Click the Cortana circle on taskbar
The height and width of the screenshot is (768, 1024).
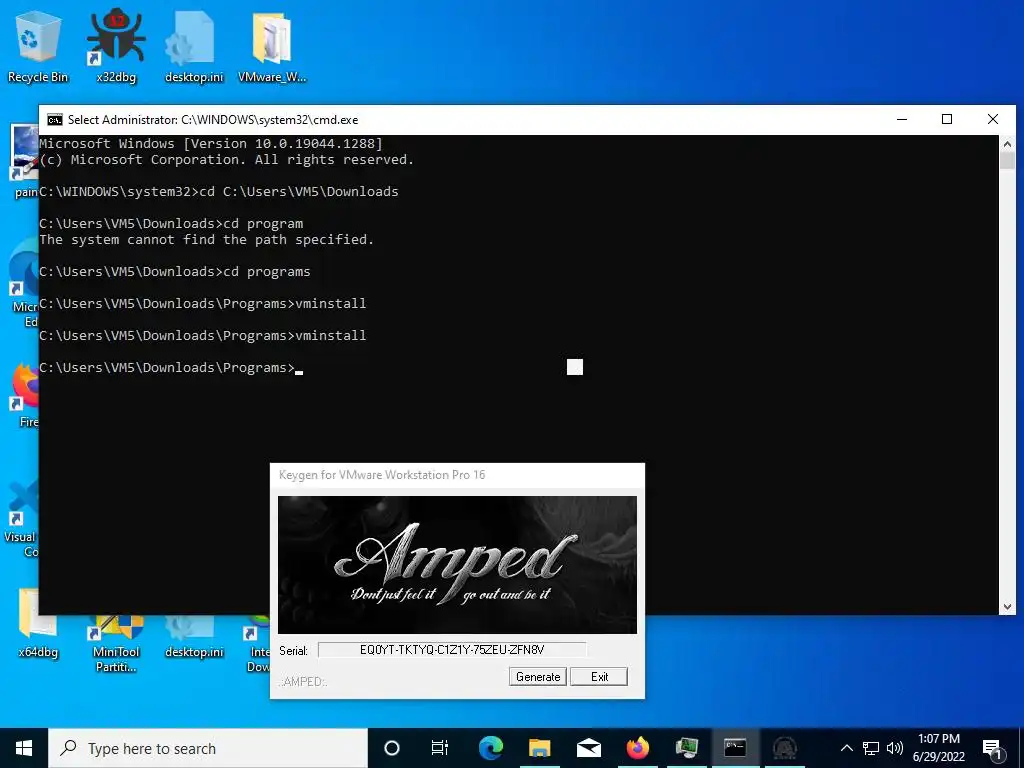(x=392, y=748)
